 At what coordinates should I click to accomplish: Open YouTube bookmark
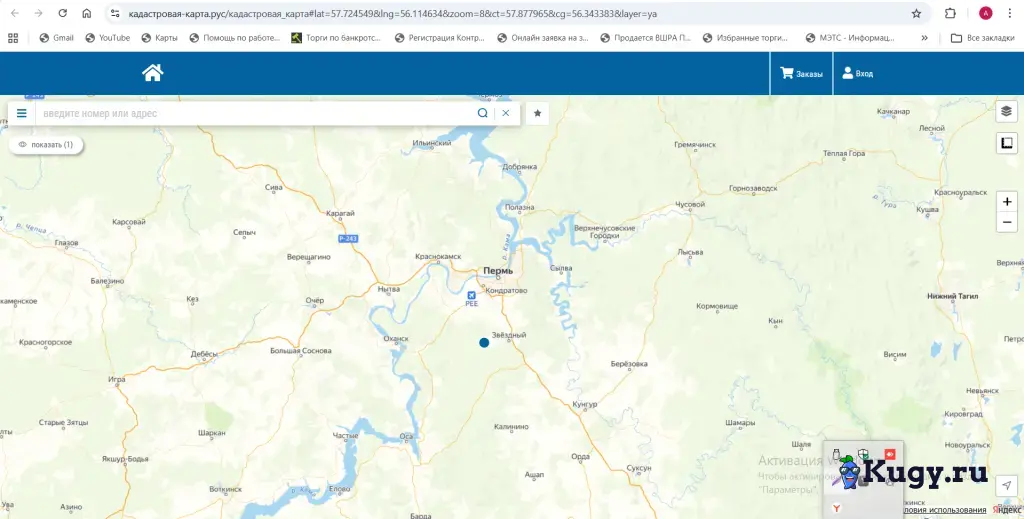point(108,38)
